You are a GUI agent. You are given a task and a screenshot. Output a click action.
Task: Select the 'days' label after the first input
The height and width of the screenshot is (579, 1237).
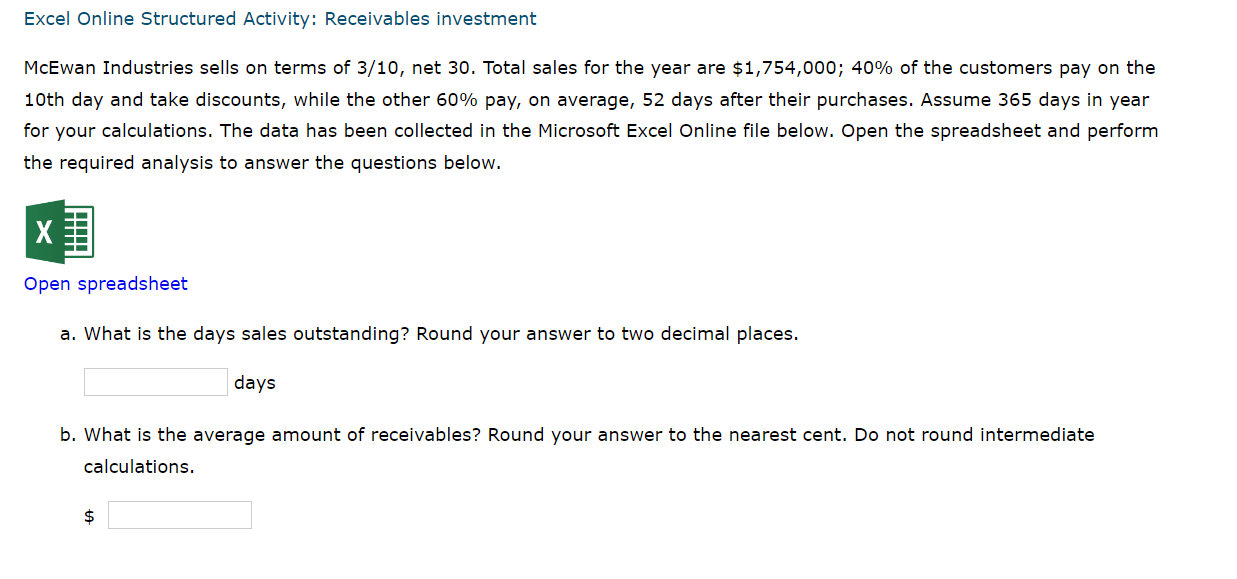click(253, 381)
